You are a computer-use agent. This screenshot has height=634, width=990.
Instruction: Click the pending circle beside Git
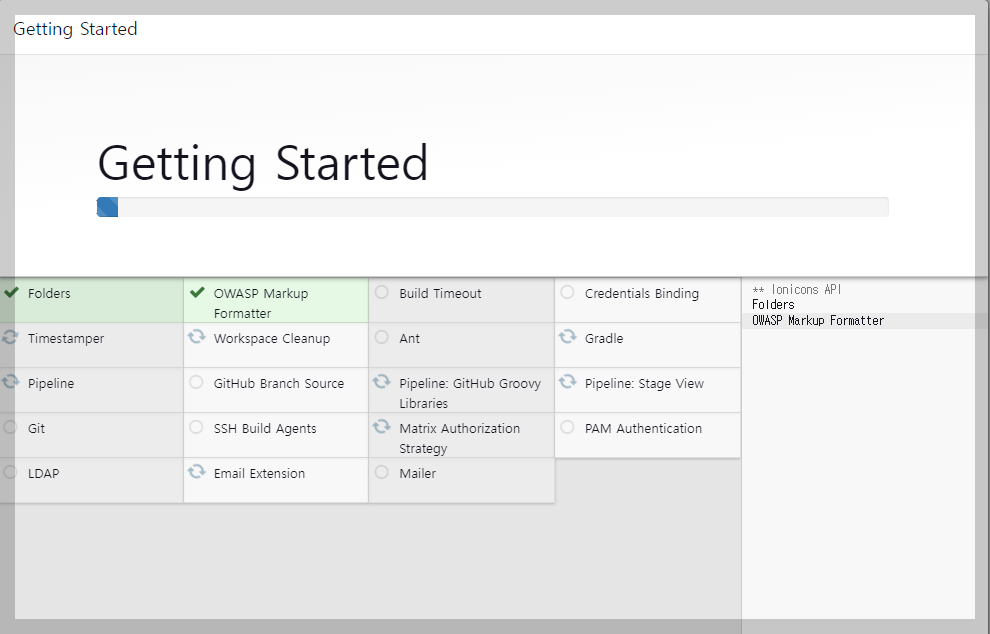9,427
